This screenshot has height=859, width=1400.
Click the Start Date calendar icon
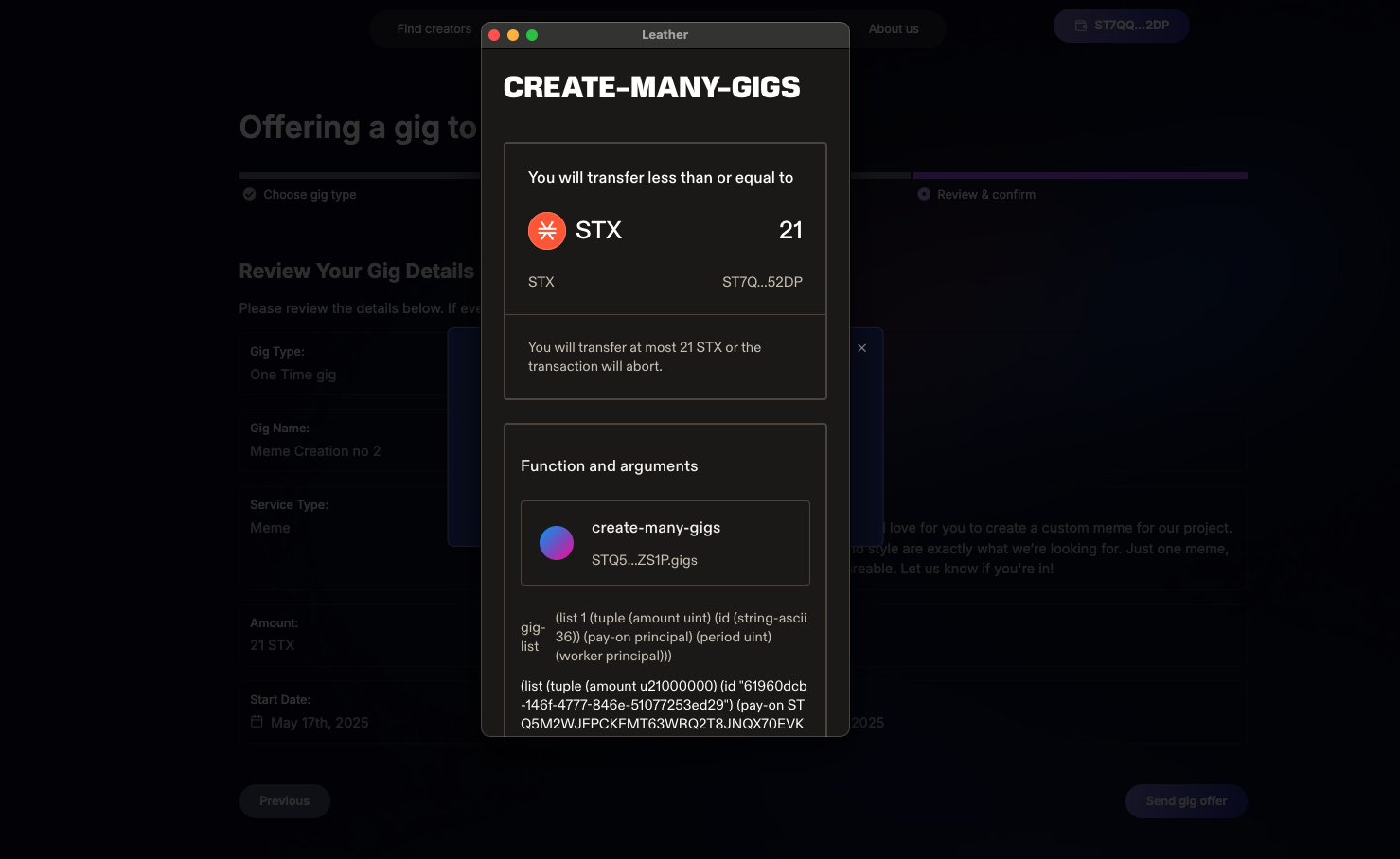(257, 722)
